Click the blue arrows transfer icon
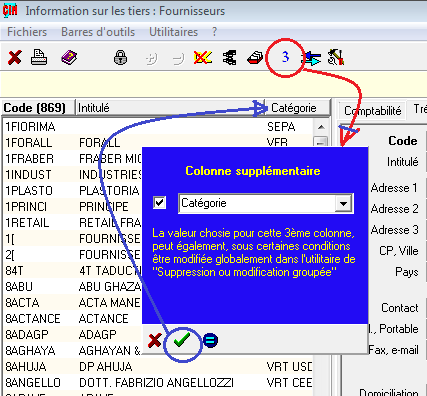Image resolution: width=427 pixels, height=396 pixels. pos(312,58)
